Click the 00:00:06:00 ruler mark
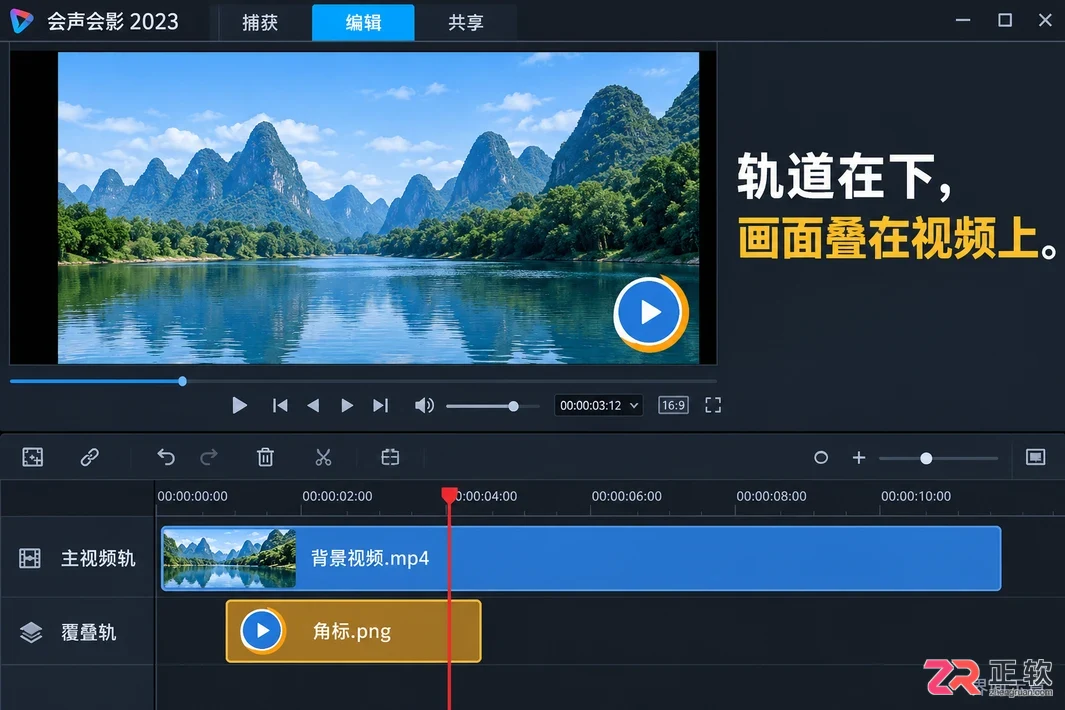Screen dimensions: 1065x710 coord(626,497)
